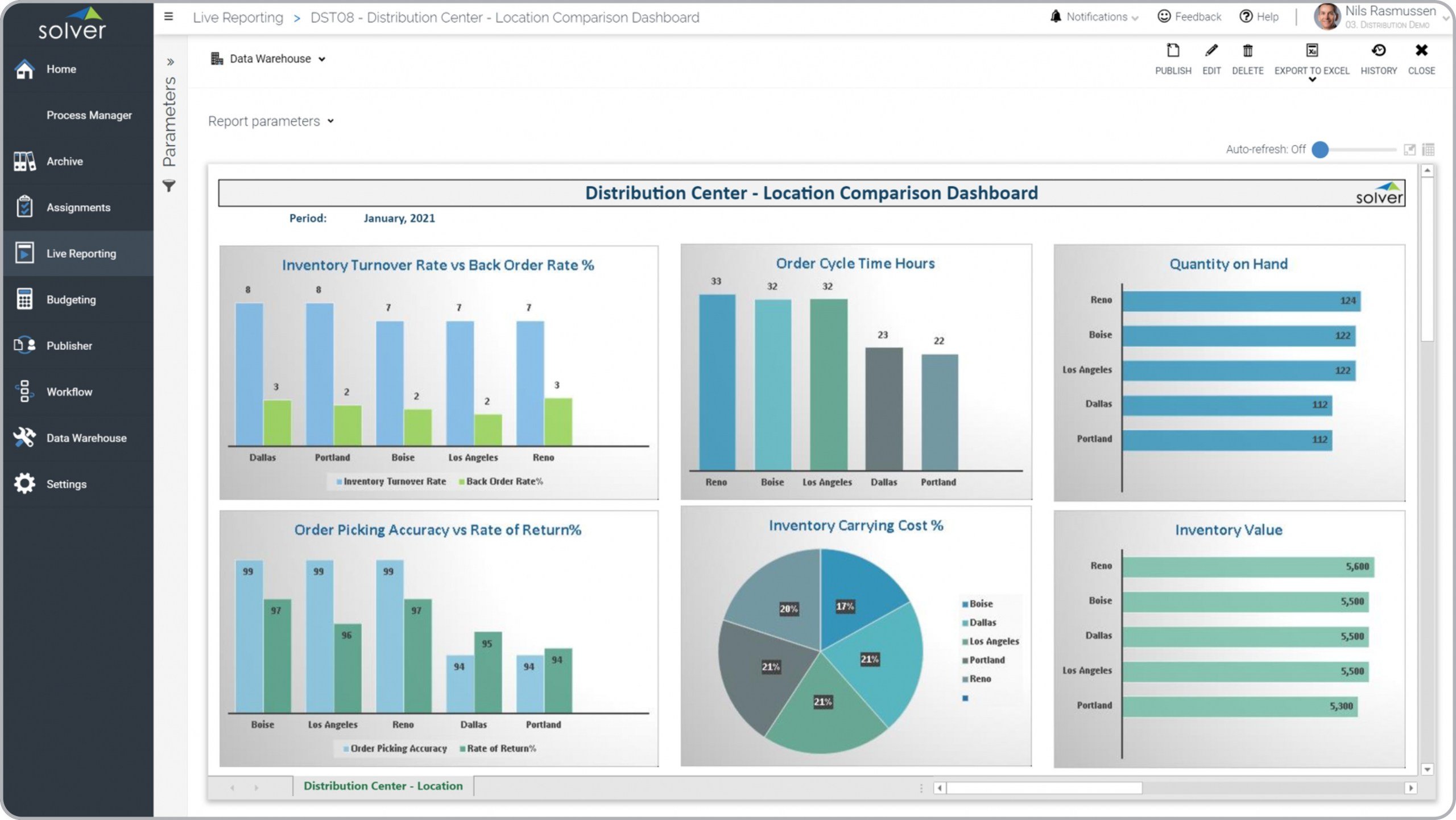Viewport: 1456px width, 820px height.
Task: Expand the Parameters panel with double chevron
Action: point(170,62)
